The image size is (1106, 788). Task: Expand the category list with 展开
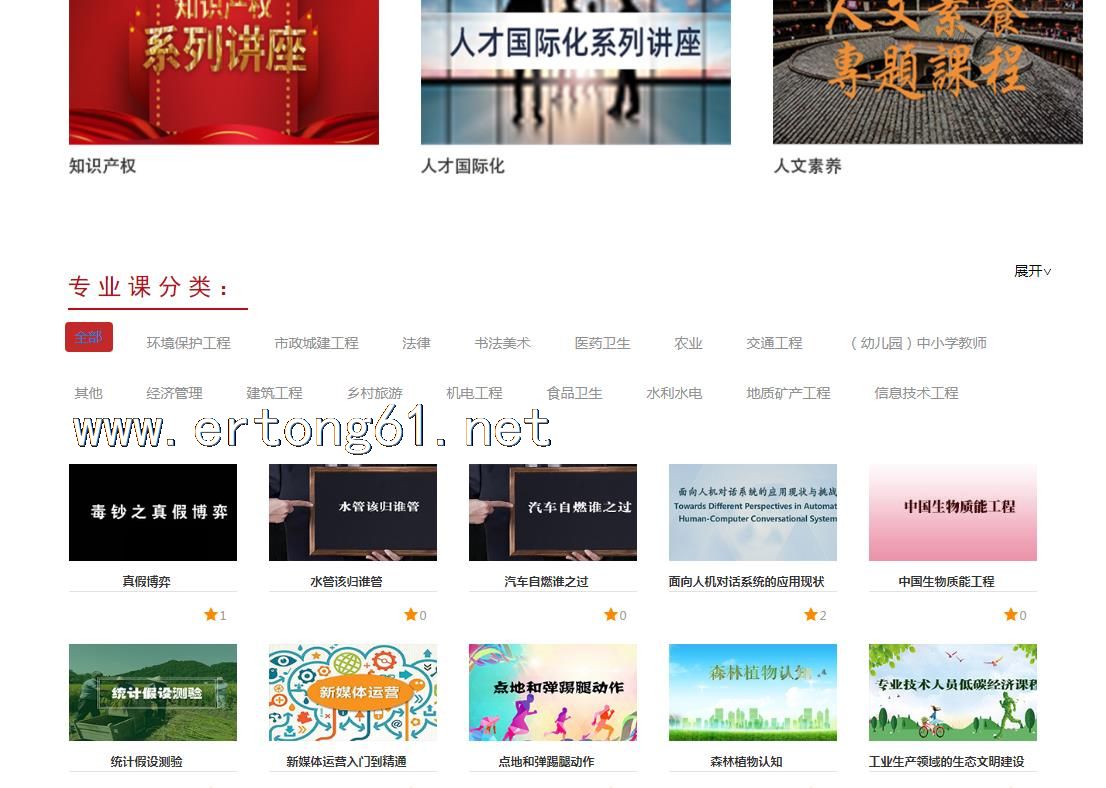tap(1032, 271)
